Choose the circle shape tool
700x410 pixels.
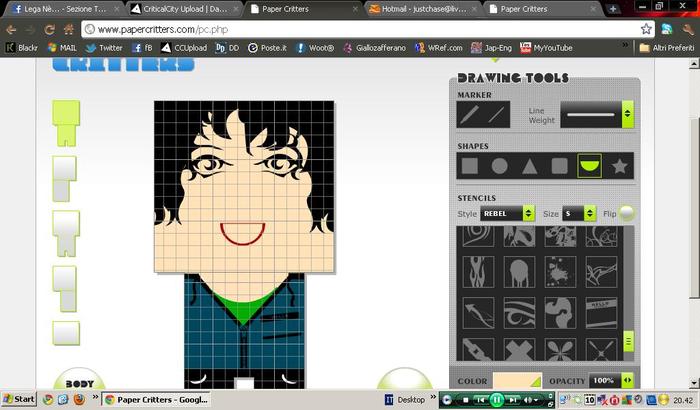pos(500,166)
